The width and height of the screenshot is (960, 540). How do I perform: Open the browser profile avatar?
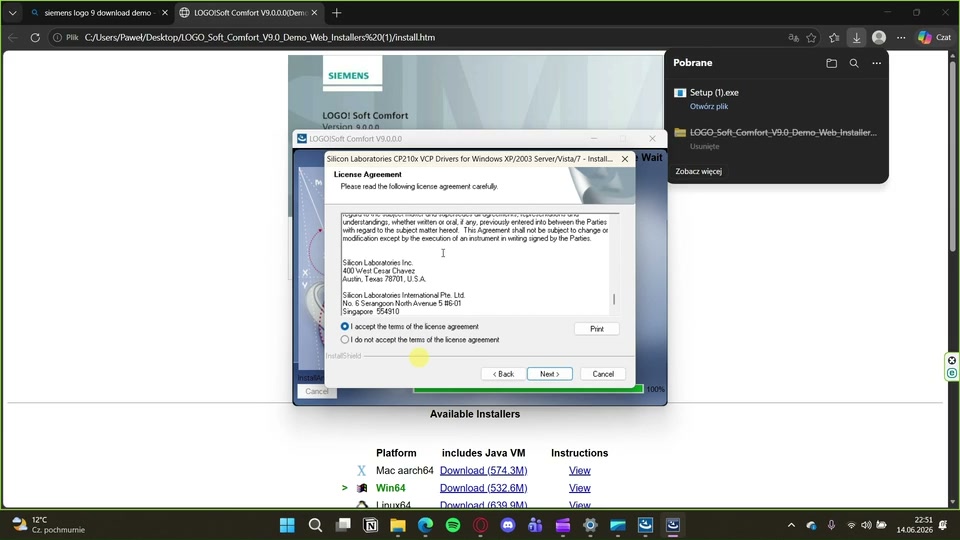pos(879,37)
